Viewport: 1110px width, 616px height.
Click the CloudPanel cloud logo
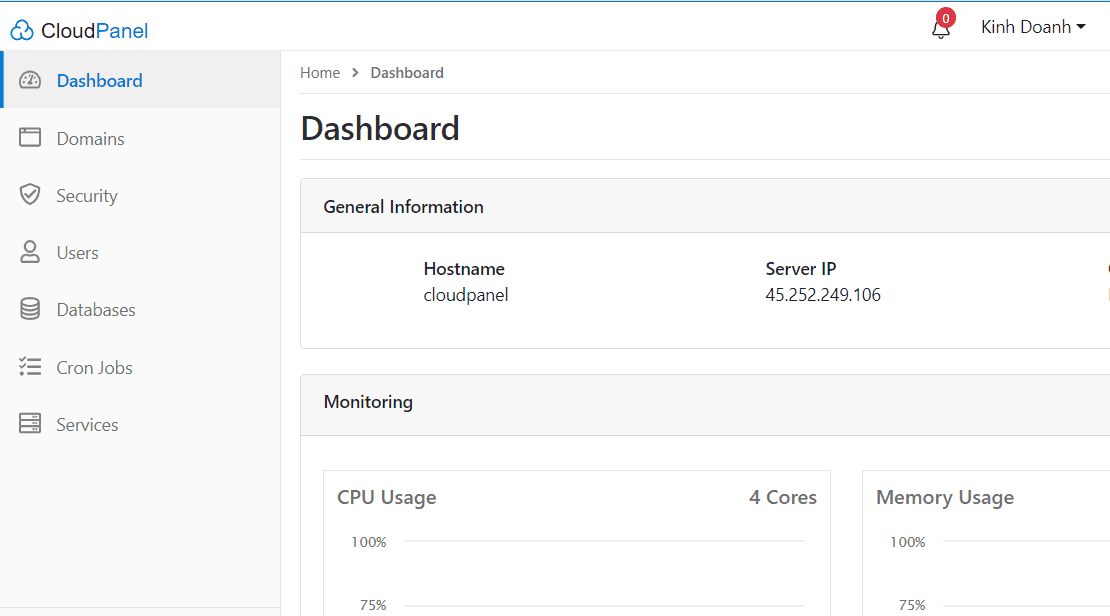point(20,30)
